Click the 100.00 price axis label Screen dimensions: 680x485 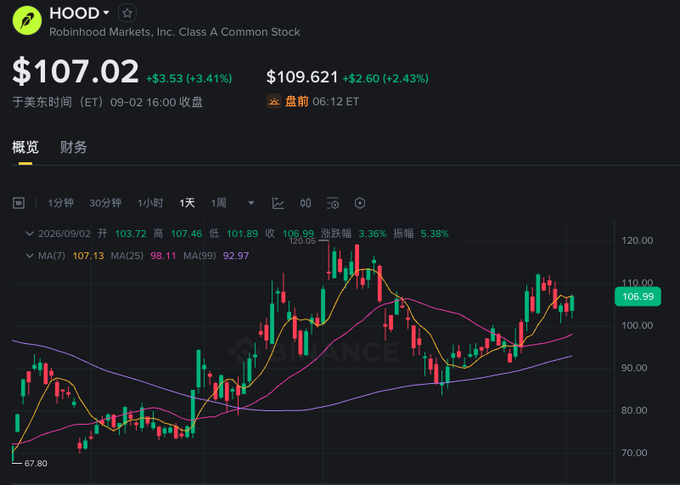click(x=637, y=325)
